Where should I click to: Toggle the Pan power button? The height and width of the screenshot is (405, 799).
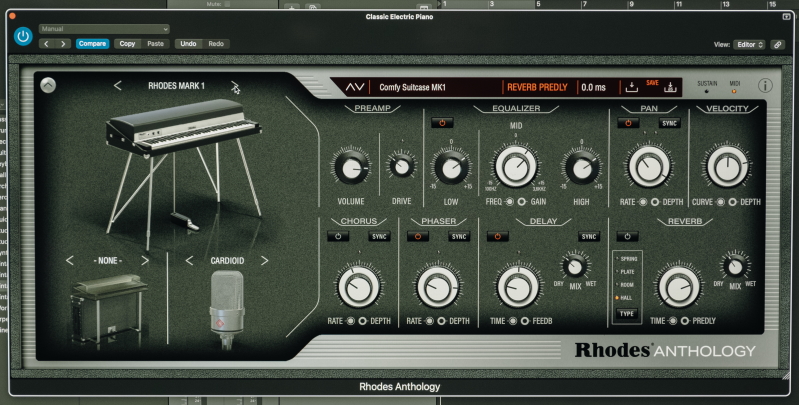point(628,123)
